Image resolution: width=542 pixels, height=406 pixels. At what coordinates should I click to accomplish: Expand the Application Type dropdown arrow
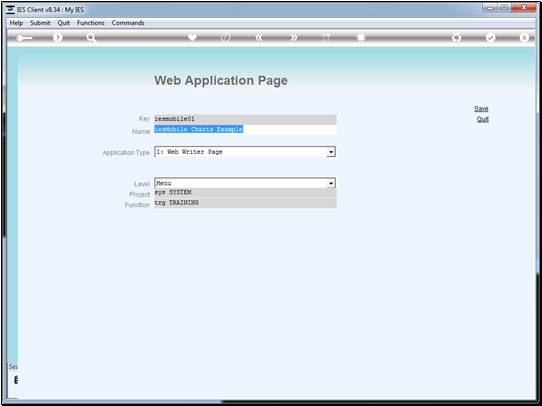[331, 152]
